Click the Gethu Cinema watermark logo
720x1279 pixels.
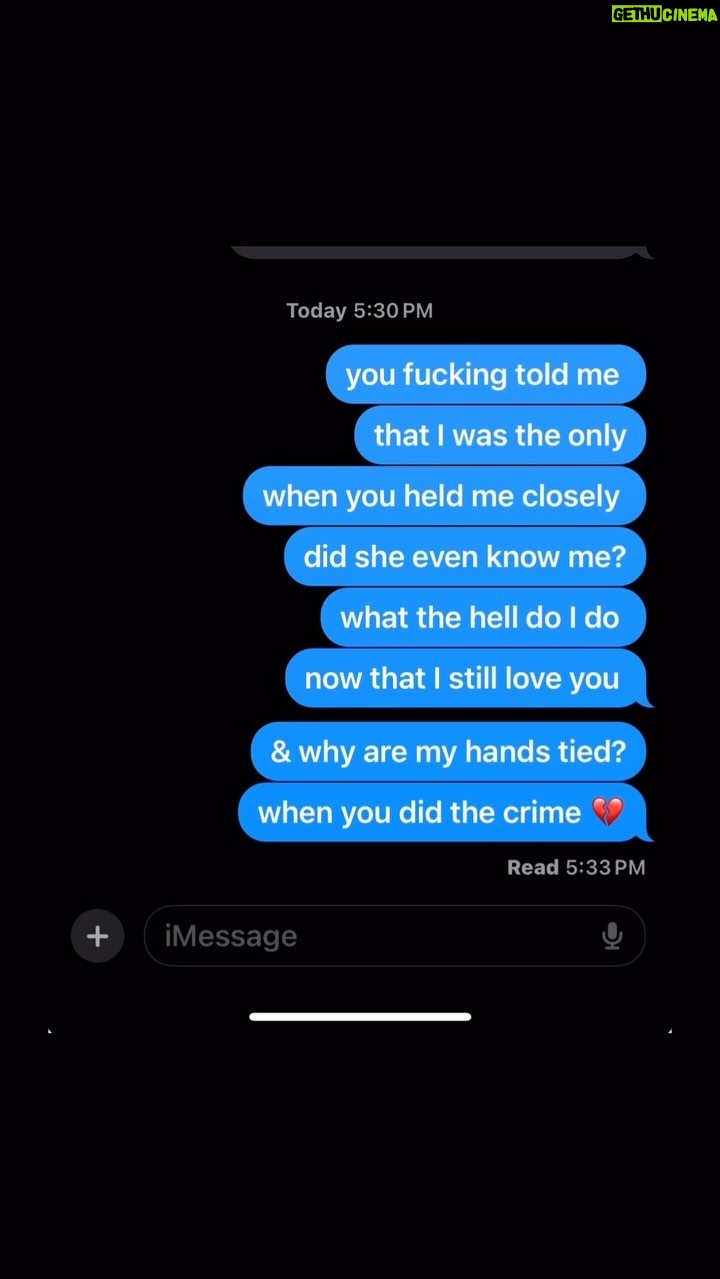665,14
